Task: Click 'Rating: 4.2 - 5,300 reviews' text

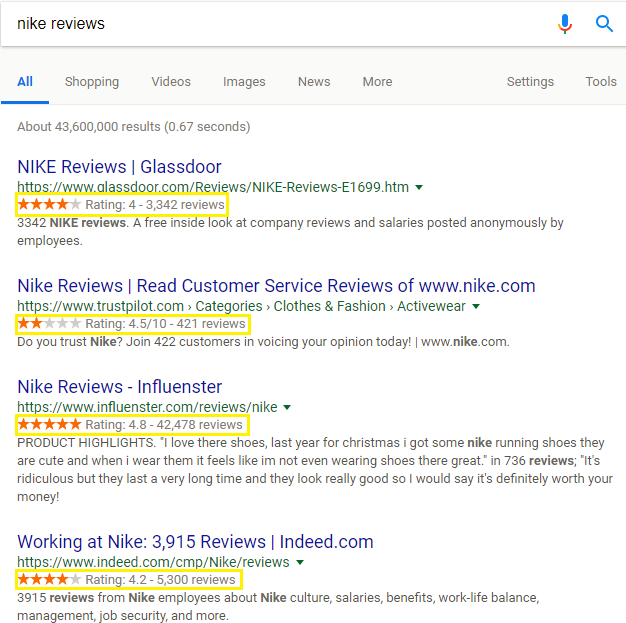Action: 160,579
